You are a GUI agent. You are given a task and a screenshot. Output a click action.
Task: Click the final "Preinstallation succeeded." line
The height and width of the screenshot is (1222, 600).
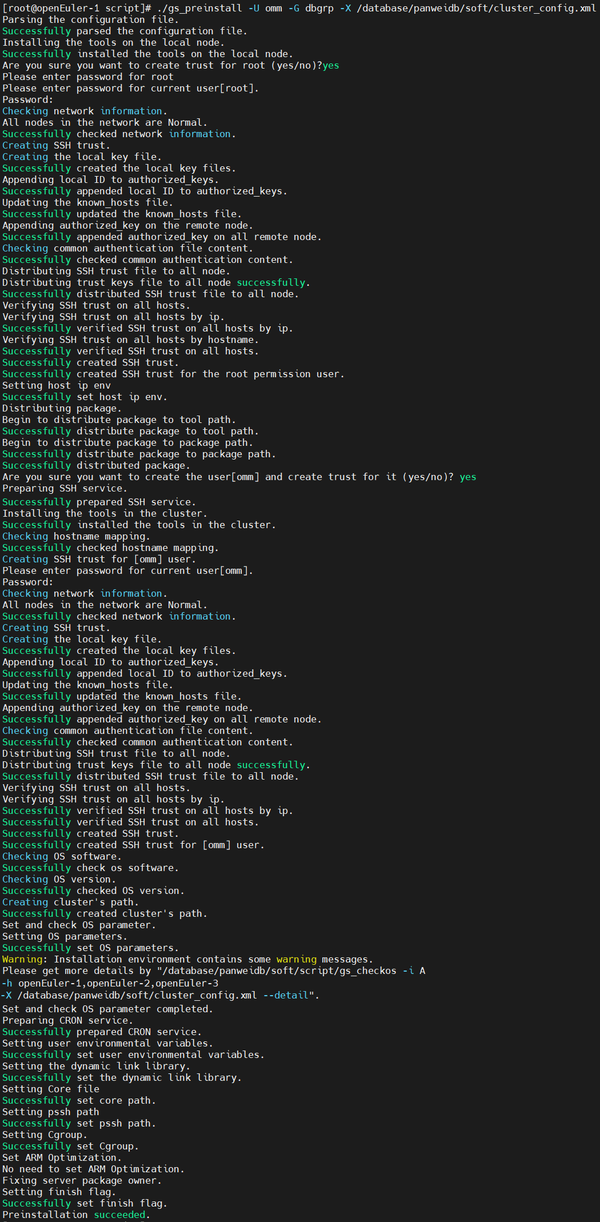pos(75,1214)
